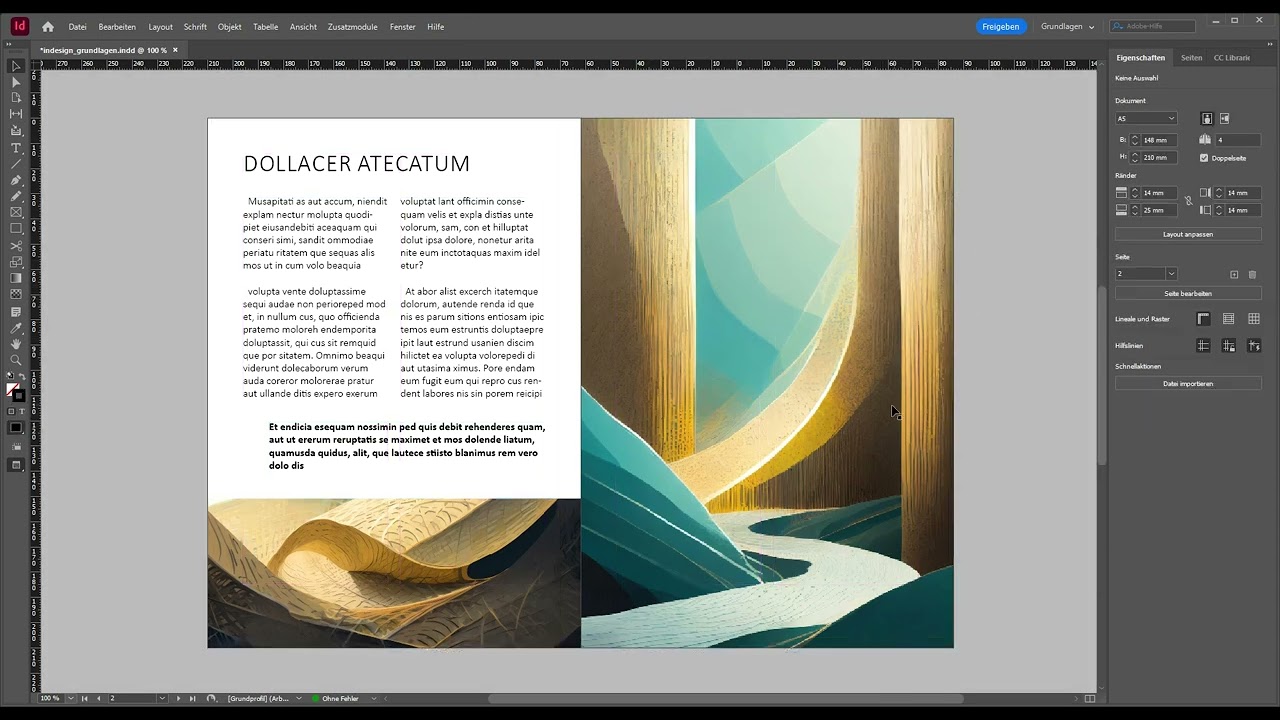Toggle lock guides
Viewport: 1280px width, 720px height.
(1228, 346)
